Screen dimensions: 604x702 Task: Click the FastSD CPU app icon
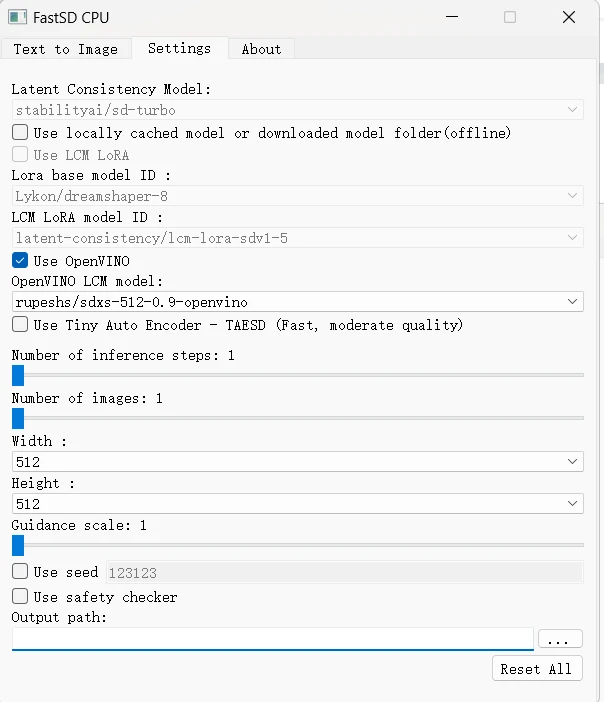tap(17, 17)
